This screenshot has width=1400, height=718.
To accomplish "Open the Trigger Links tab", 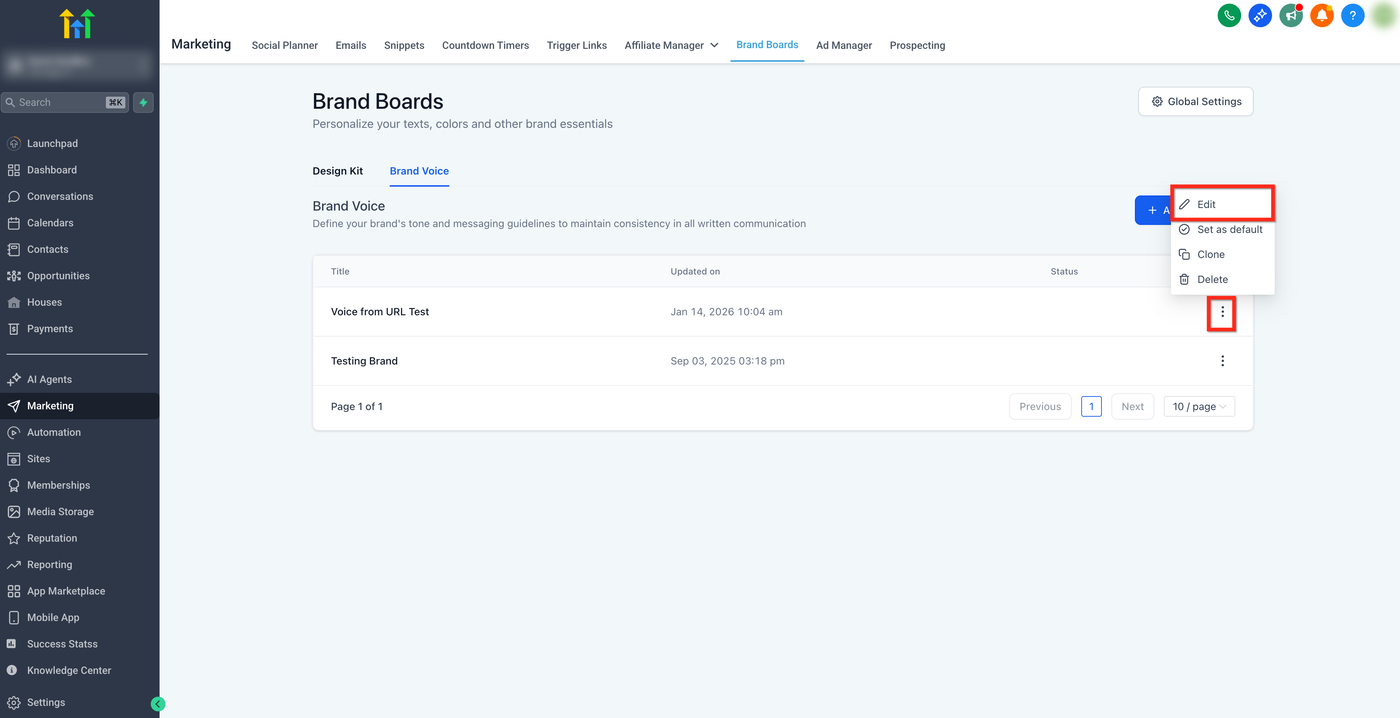I will [577, 45].
